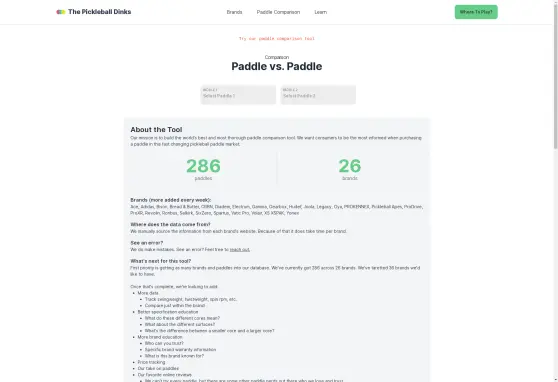
Task: Open the Learn menu item
Action: [x=321, y=12]
